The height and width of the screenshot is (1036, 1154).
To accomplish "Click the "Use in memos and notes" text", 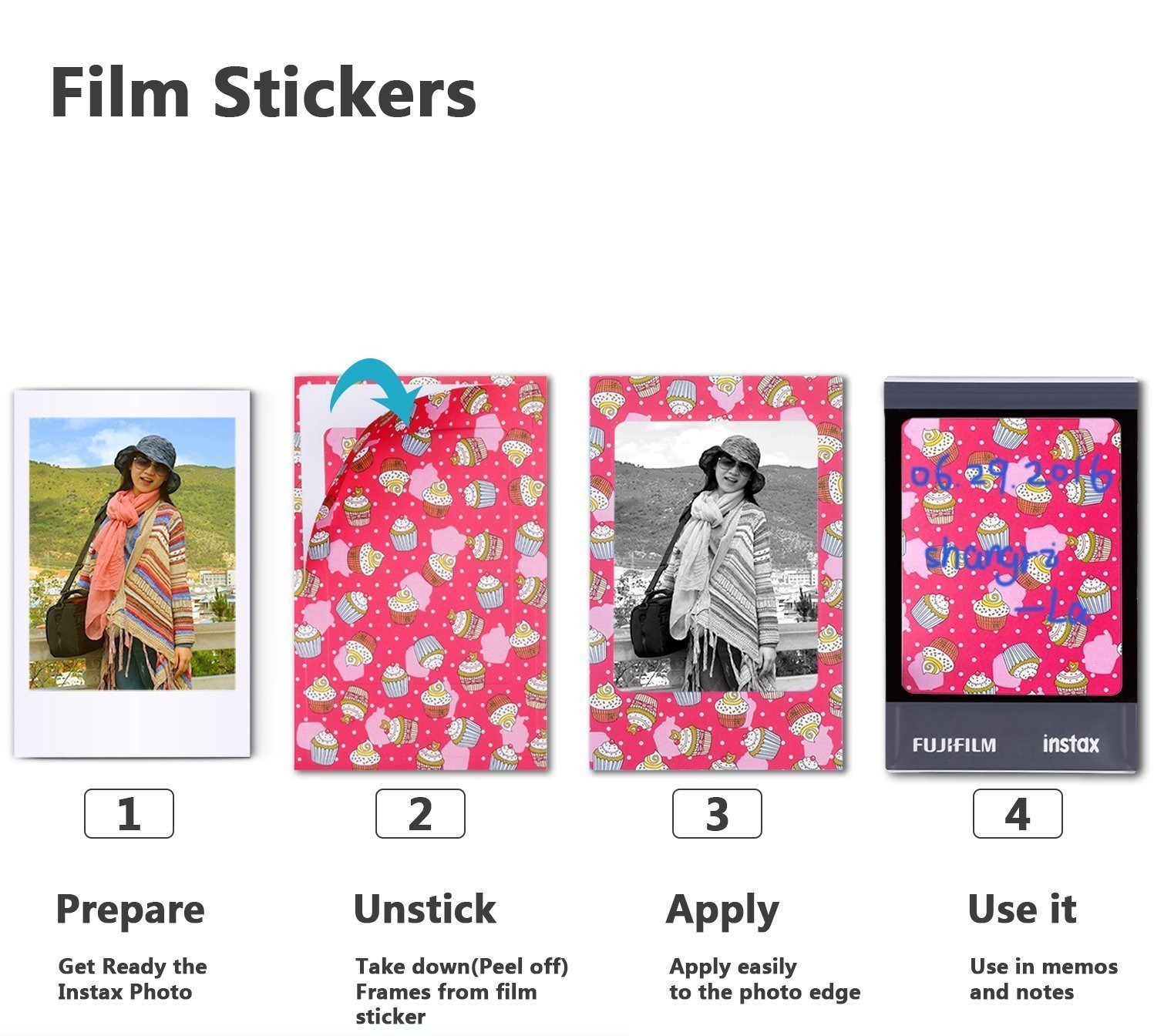I will pyautogui.click(x=1043, y=979).
